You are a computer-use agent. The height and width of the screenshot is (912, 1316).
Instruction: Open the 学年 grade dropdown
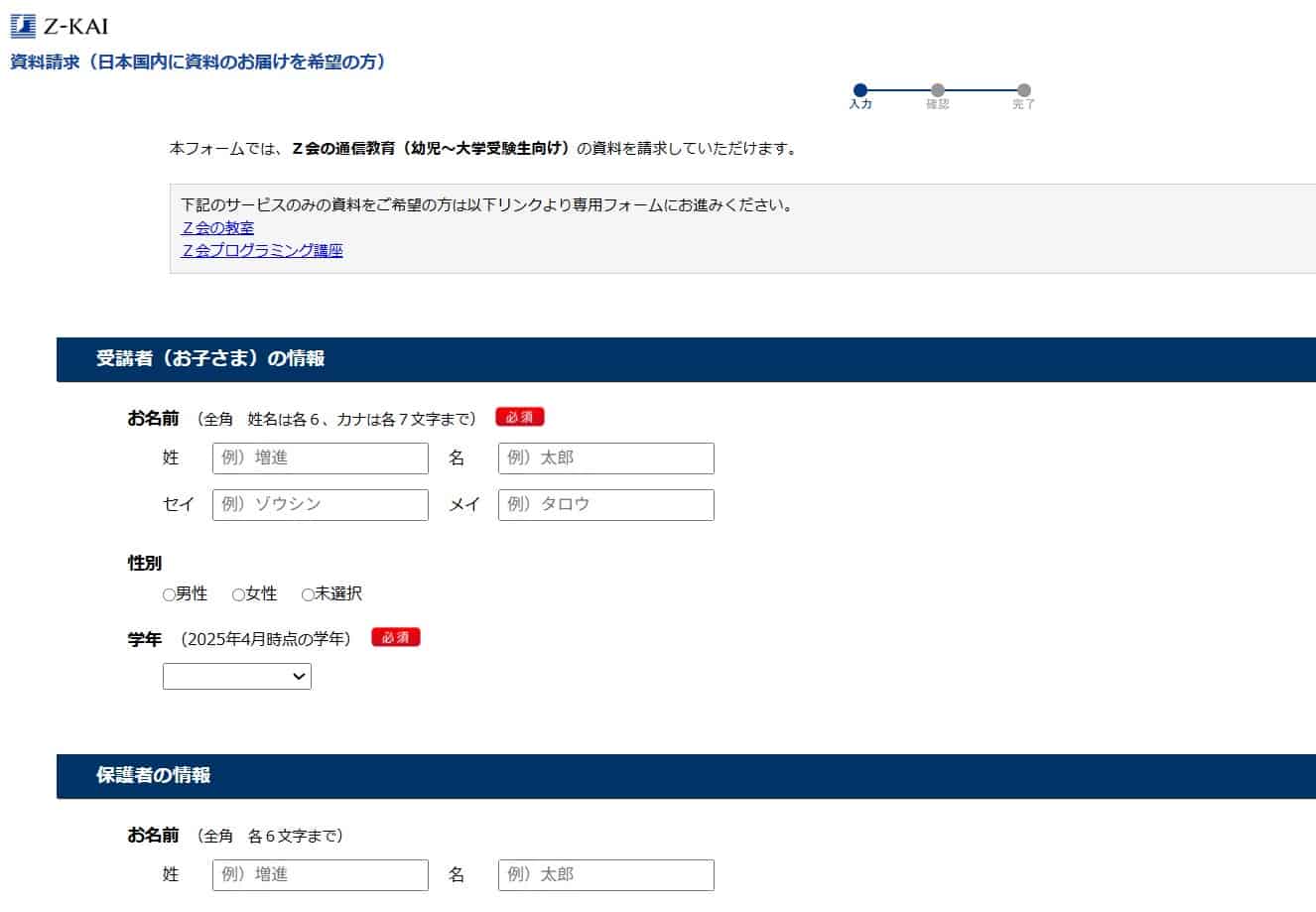(237, 677)
